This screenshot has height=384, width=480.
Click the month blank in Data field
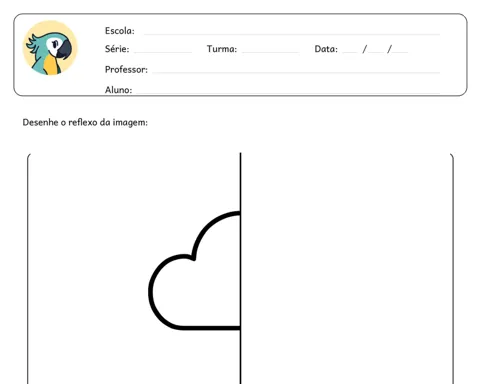pyautogui.click(x=376, y=52)
